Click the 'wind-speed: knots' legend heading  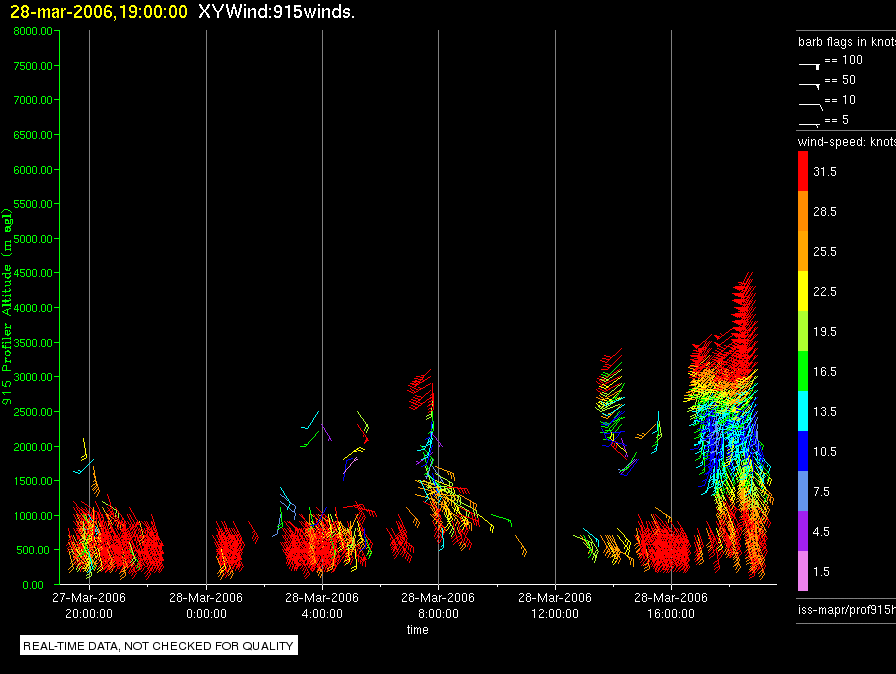847,142
